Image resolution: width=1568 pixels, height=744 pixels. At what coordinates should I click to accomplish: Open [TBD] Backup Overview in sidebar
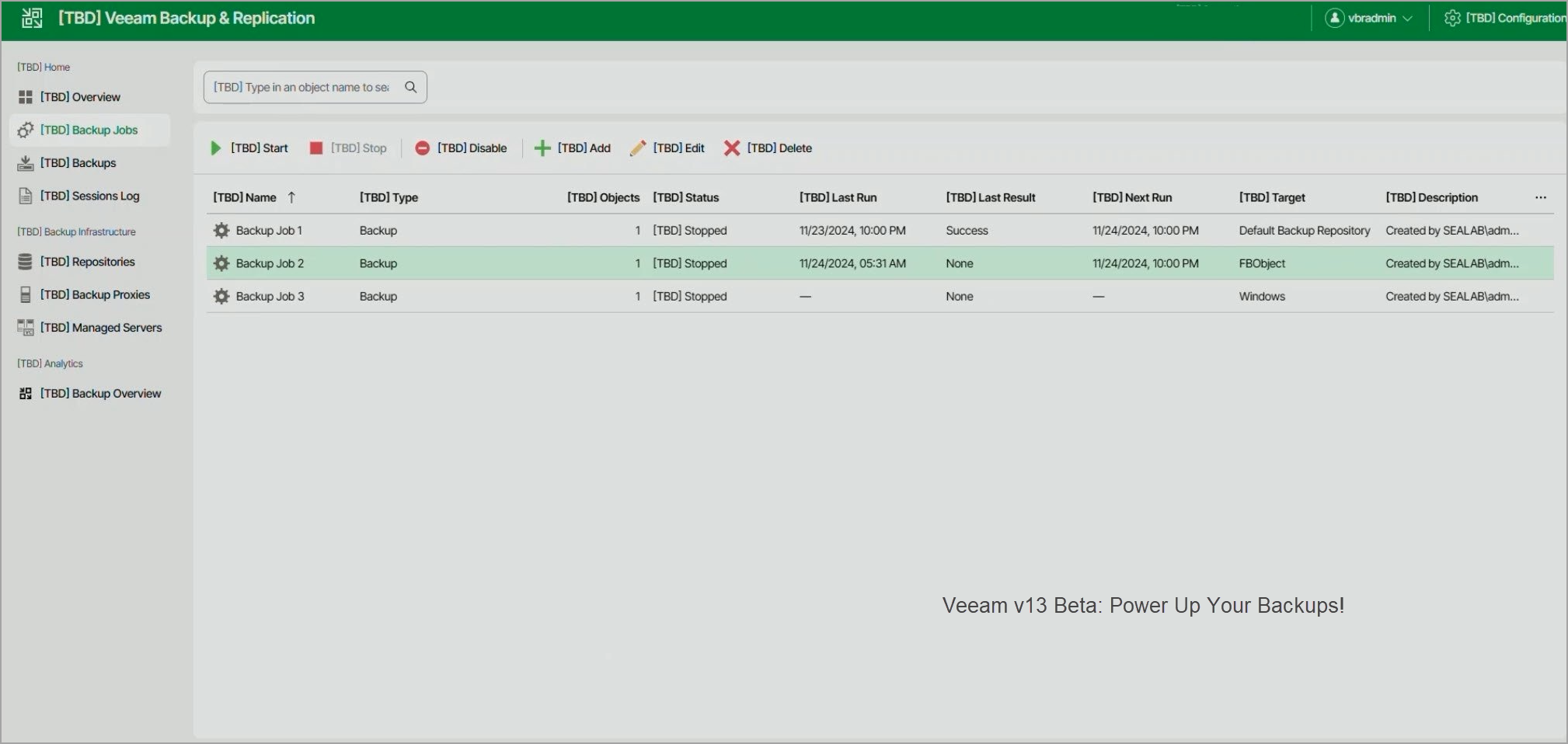tap(100, 394)
